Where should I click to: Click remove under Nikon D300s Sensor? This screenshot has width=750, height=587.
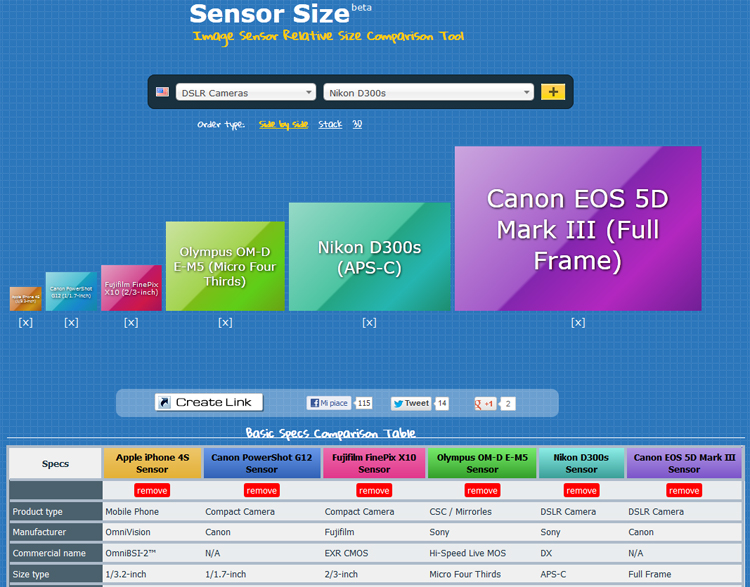point(581,490)
